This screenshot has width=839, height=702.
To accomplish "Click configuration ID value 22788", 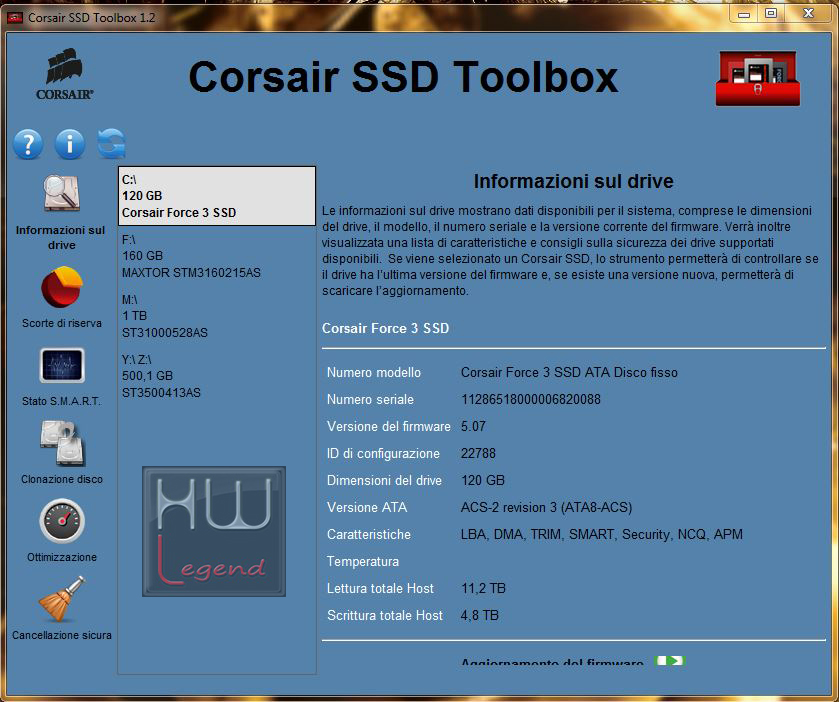I will tap(478, 453).
